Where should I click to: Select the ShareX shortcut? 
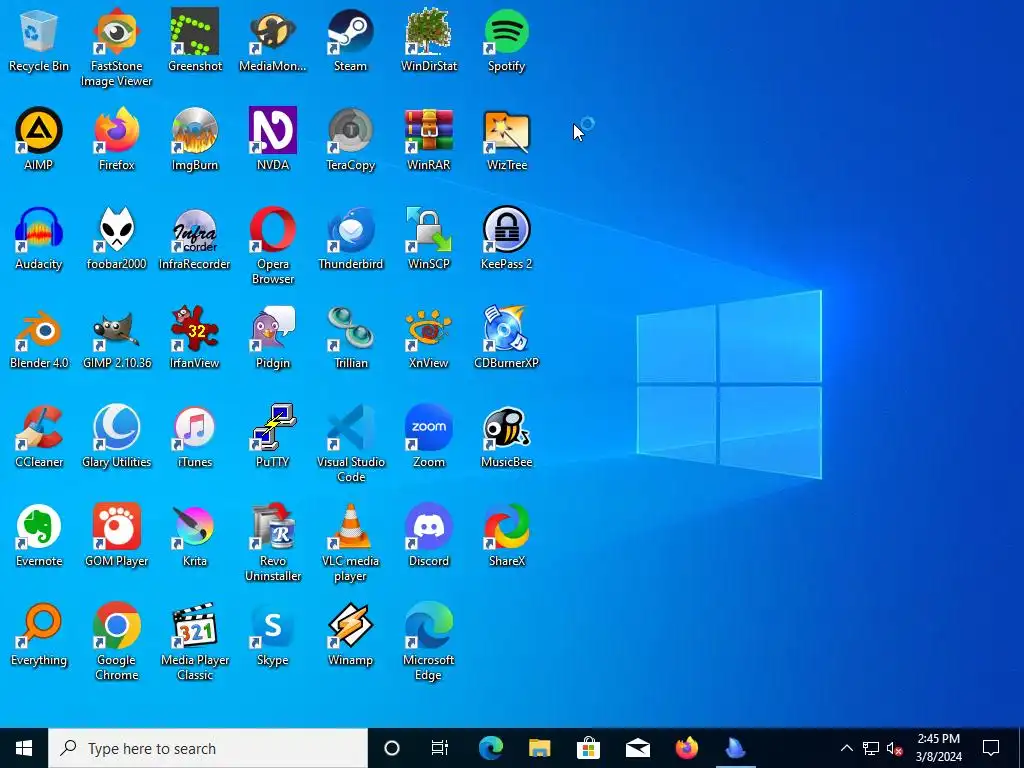[507, 526]
